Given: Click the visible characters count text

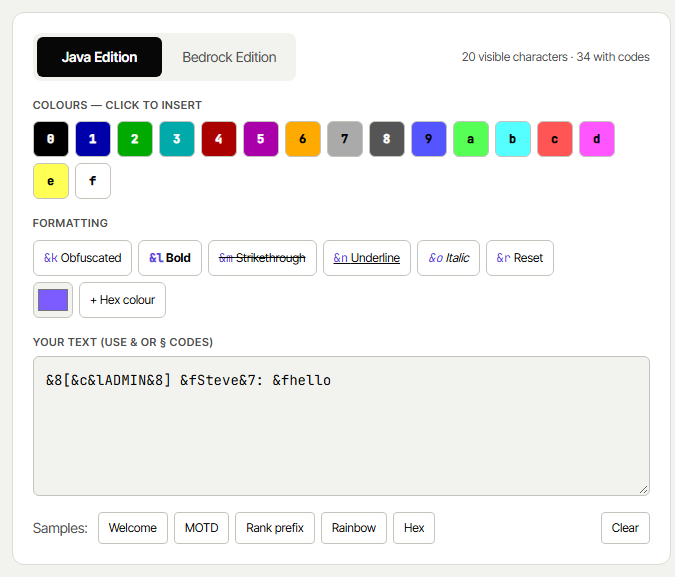Looking at the screenshot, I should tap(555, 57).
